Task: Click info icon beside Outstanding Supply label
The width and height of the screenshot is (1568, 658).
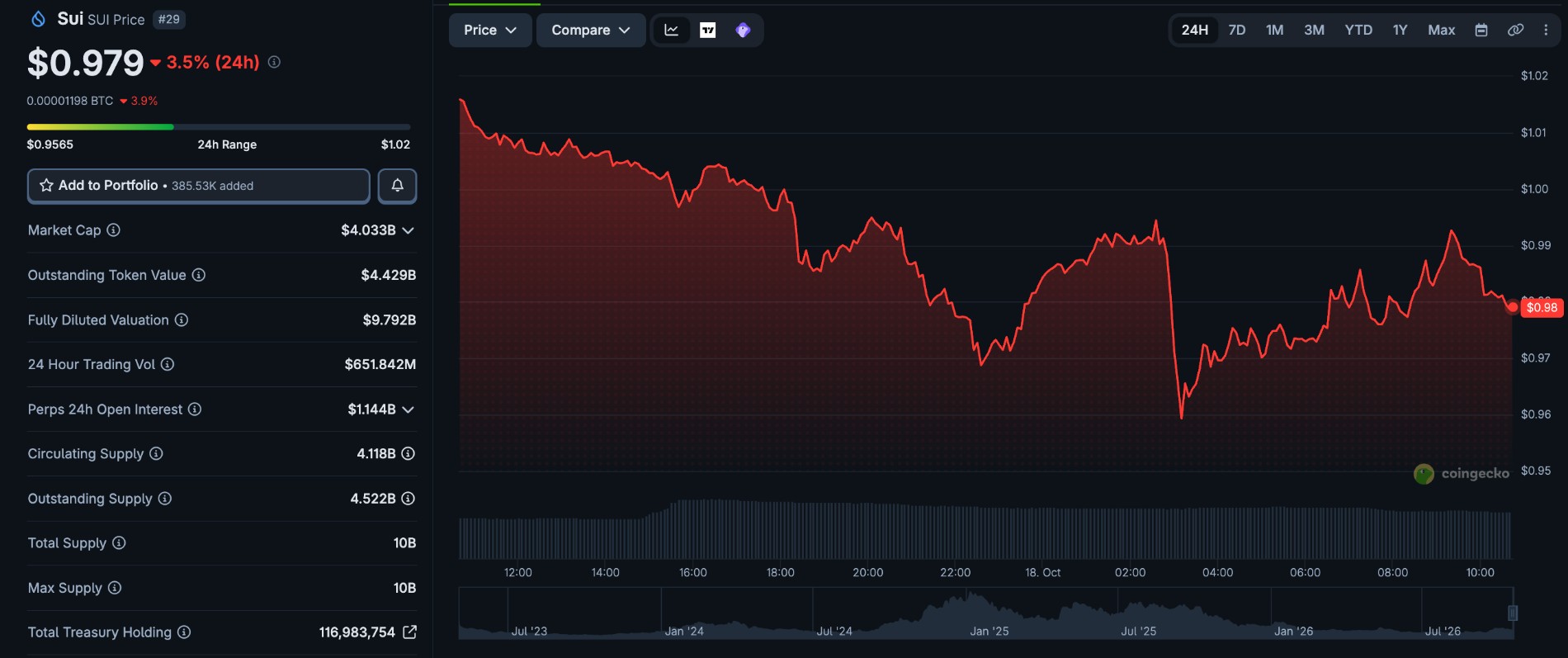Action: 165,498
